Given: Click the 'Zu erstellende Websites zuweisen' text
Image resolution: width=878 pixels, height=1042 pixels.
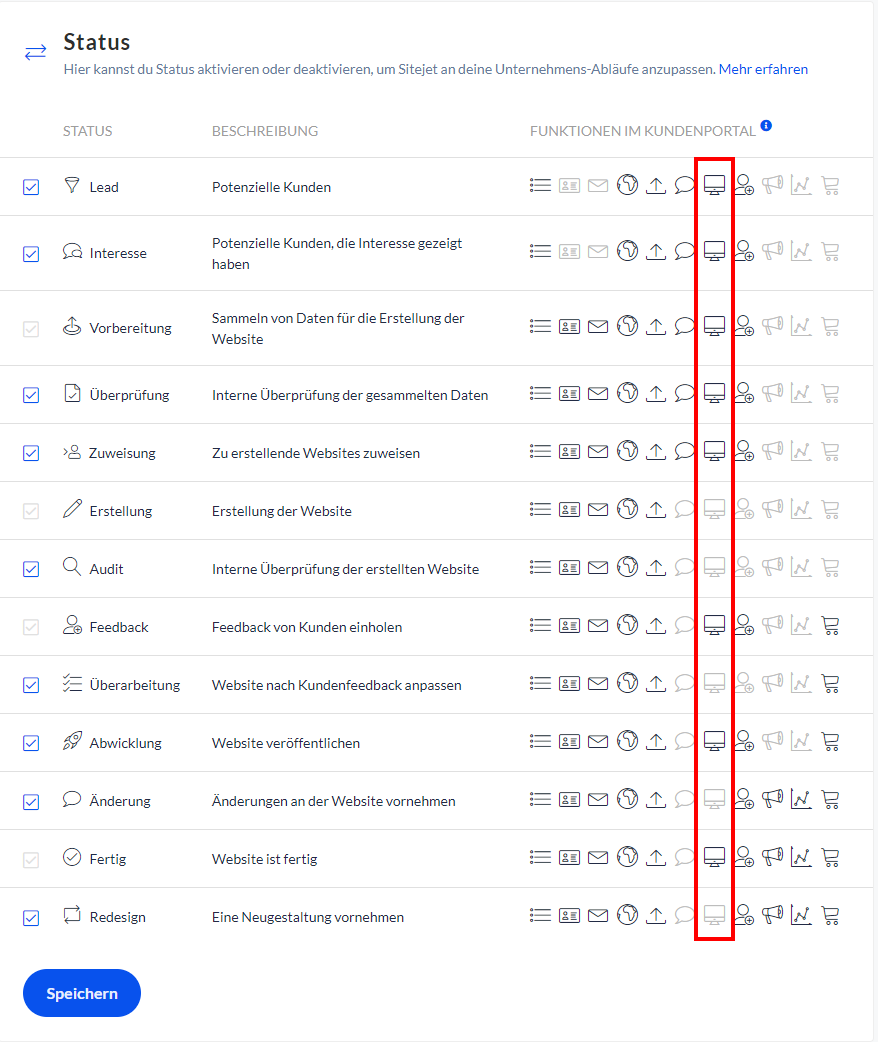Looking at the screenshot, I should pyautogui.click(x=316, y=453).
